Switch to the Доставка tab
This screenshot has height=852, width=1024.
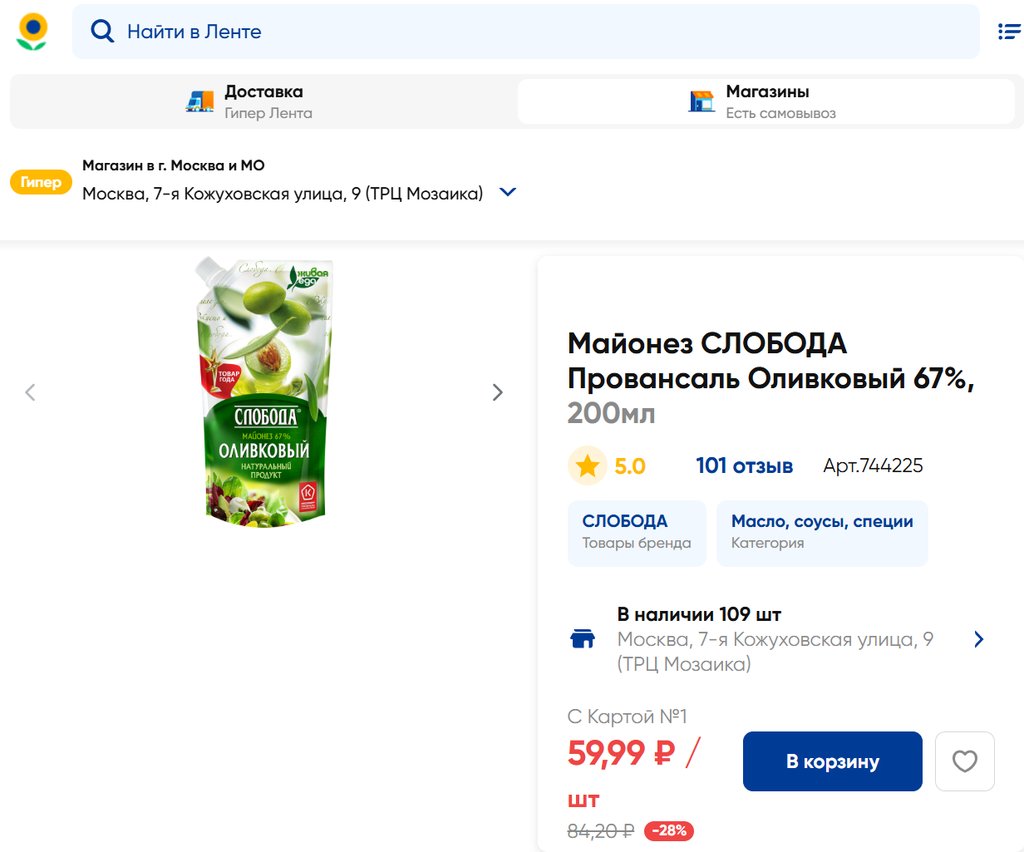pos(262,101)
